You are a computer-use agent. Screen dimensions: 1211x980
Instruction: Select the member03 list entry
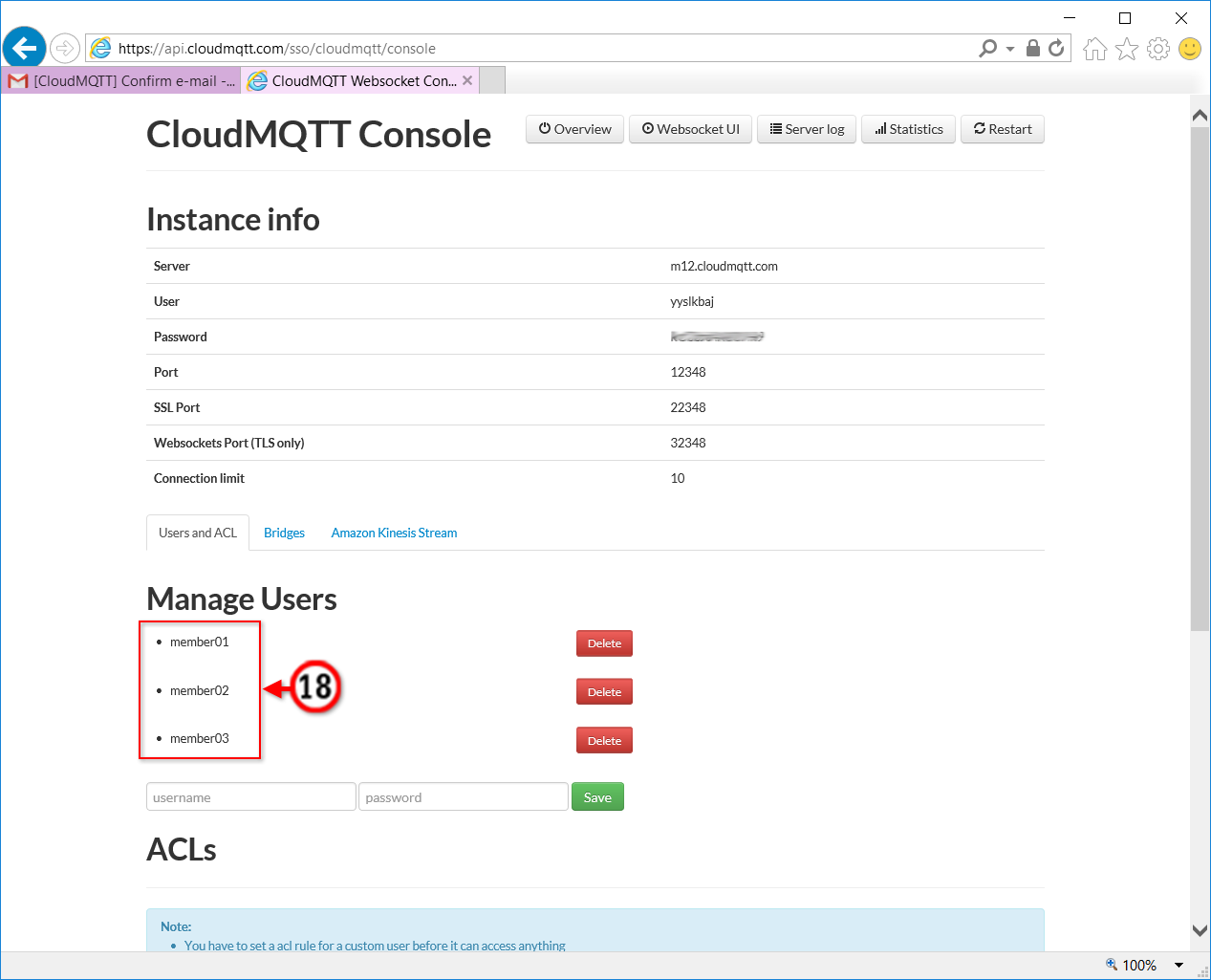click(x=200, y=738)
